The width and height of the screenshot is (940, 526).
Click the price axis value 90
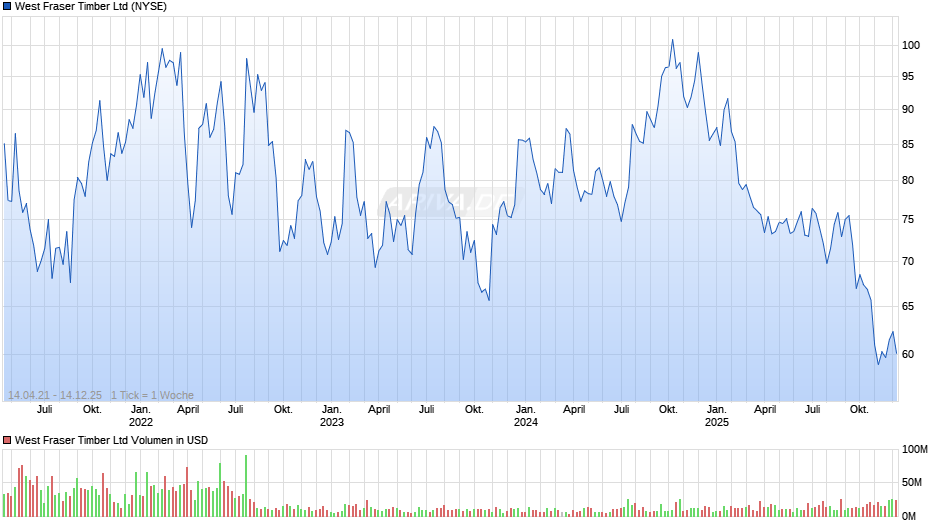pyautogui.click(x=908, y=110)
